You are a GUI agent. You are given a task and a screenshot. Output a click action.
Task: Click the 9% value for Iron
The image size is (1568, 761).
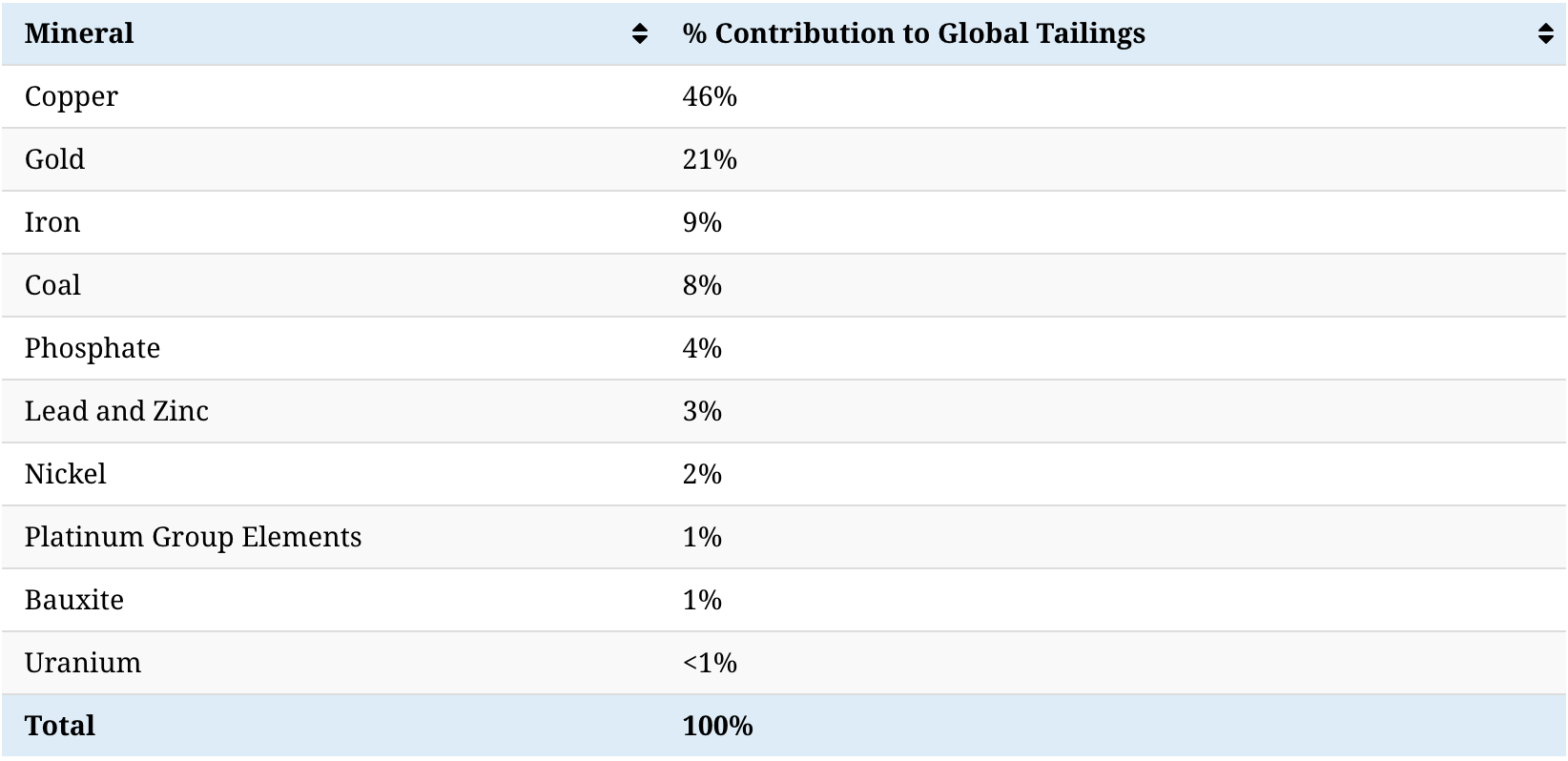tap(702, 222)
